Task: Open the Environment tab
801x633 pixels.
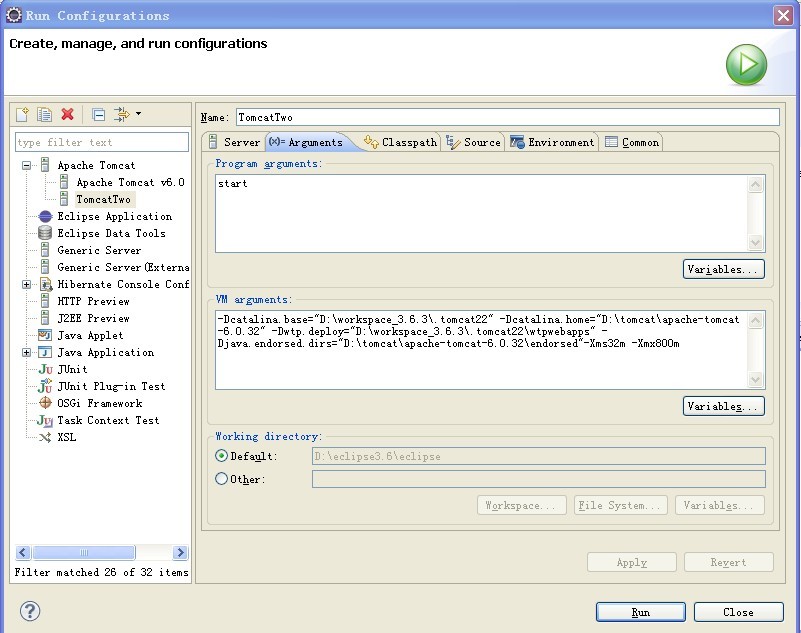Action: point(553,142)
